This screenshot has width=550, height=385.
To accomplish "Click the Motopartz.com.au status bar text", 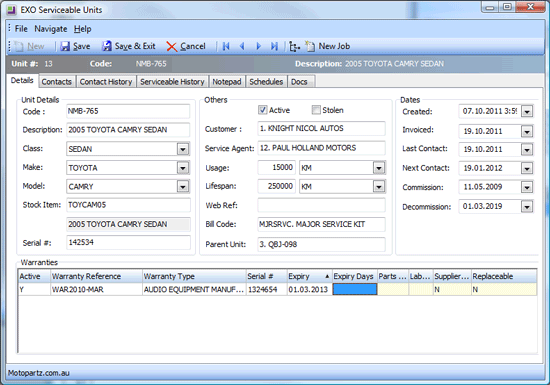I will [x=39, y=373].
